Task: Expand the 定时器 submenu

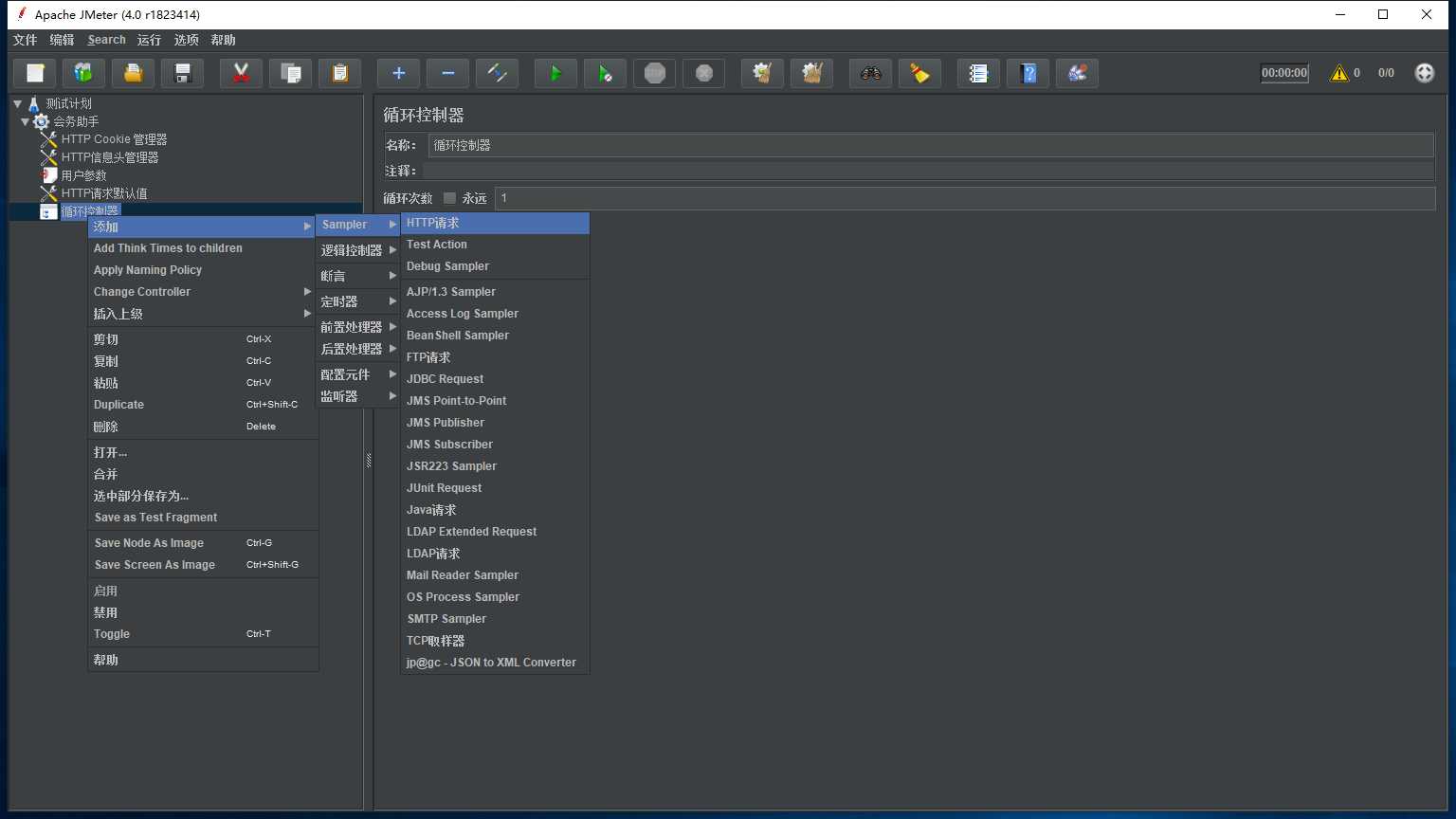Action: tap(358, 301)
